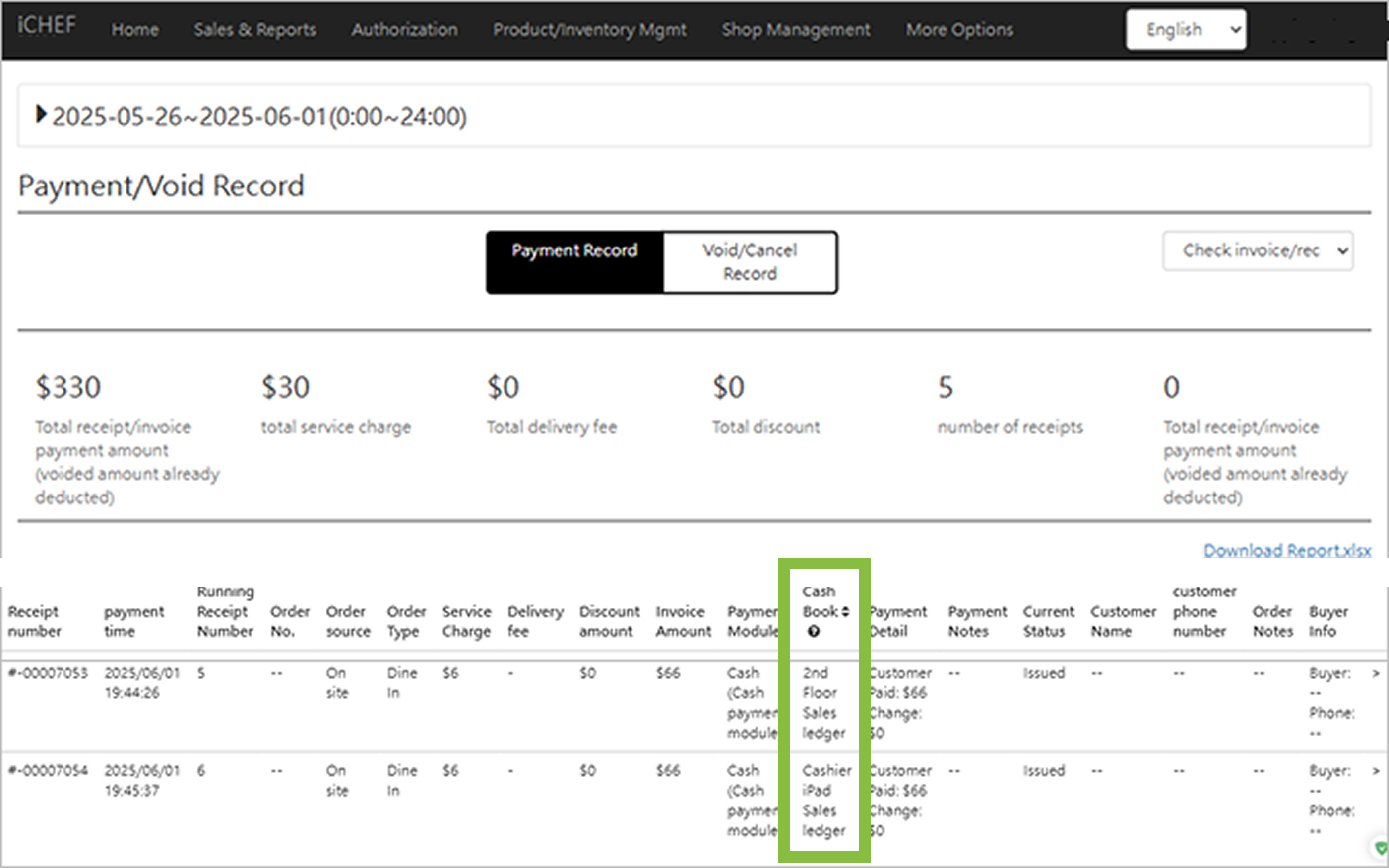Open the Home menu
This screenshot has height=868, width=1389.
pos(135,30)
